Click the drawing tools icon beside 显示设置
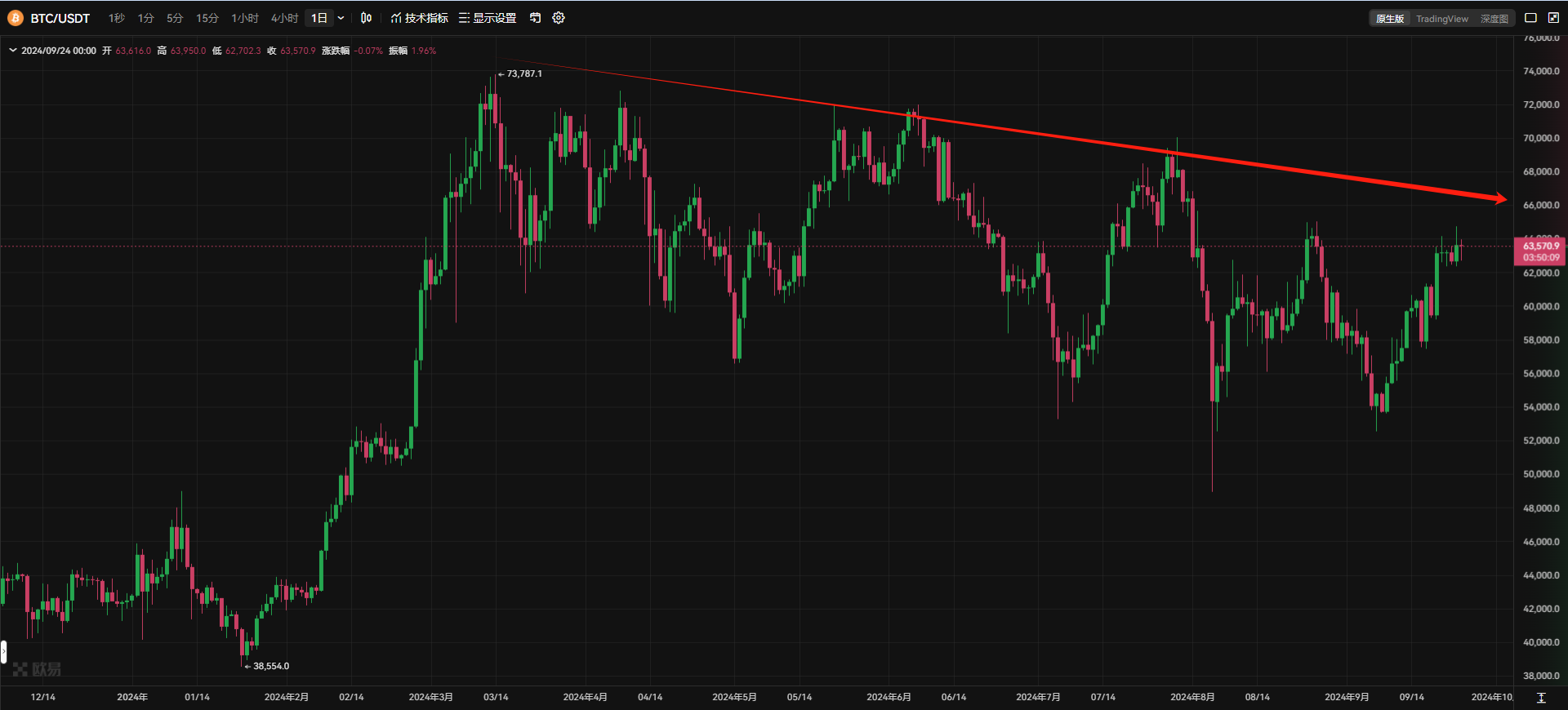 click(535, 18)
